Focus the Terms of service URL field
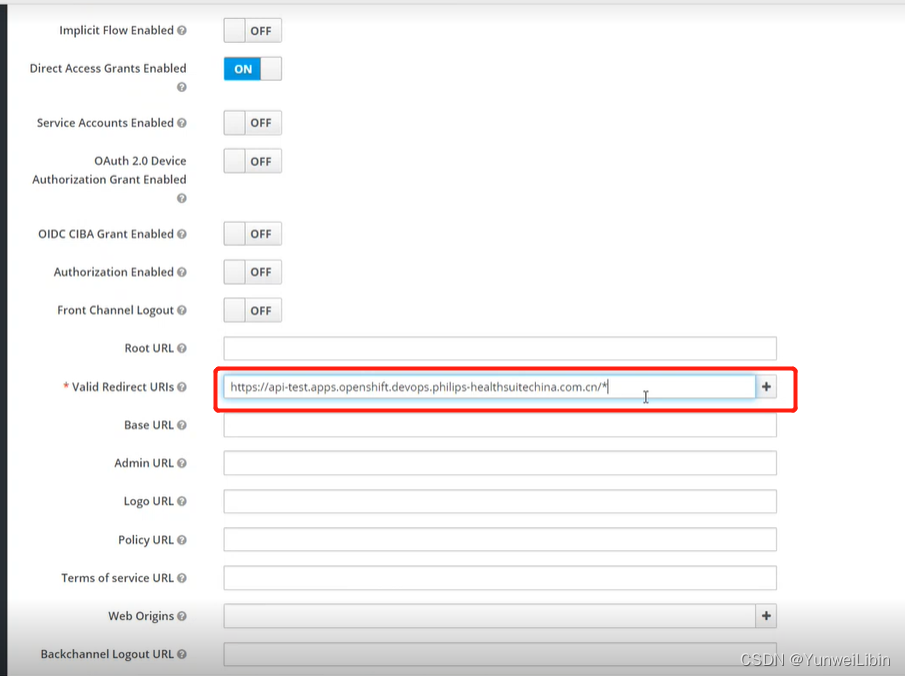Screen dimensions: 905x676 click(500, 578)
